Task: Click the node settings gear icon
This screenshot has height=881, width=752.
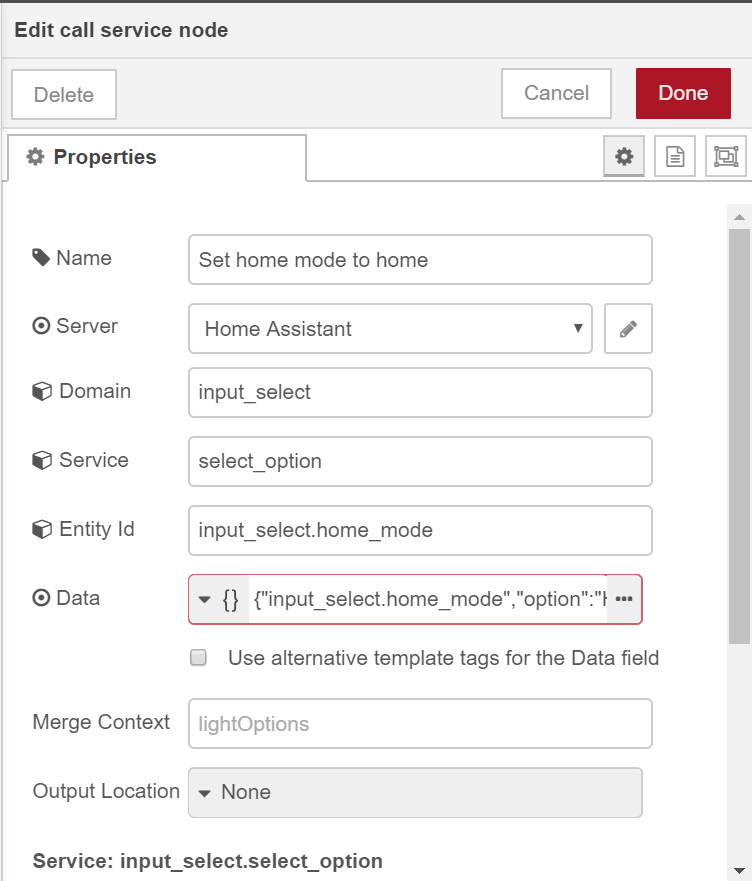Action: tap(624, 157)
